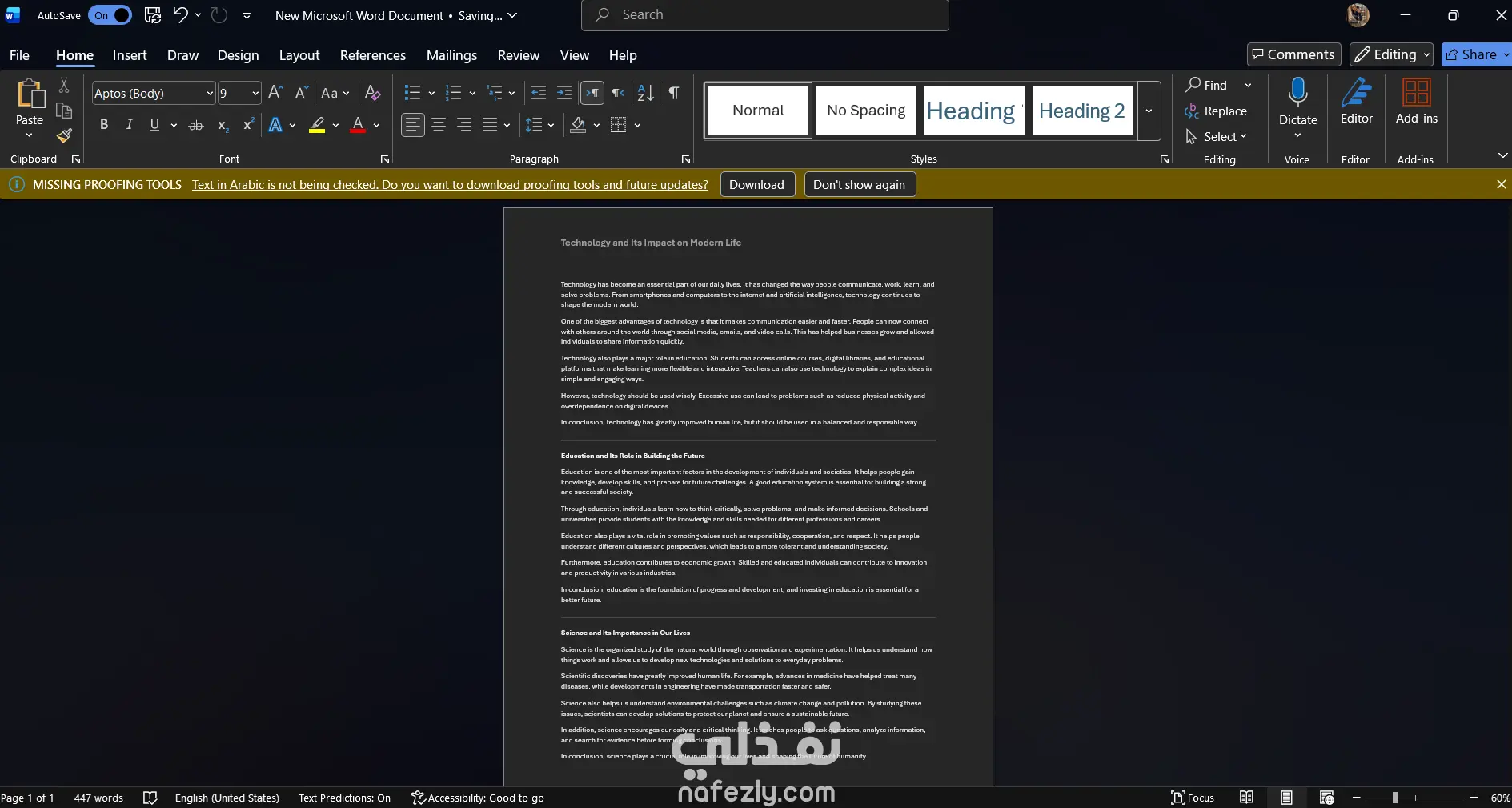Apply yellow text highlight color
Image resolution: width=1512 pixels, height=808 pixels.
pyautogui.click(x=317, y=125)
